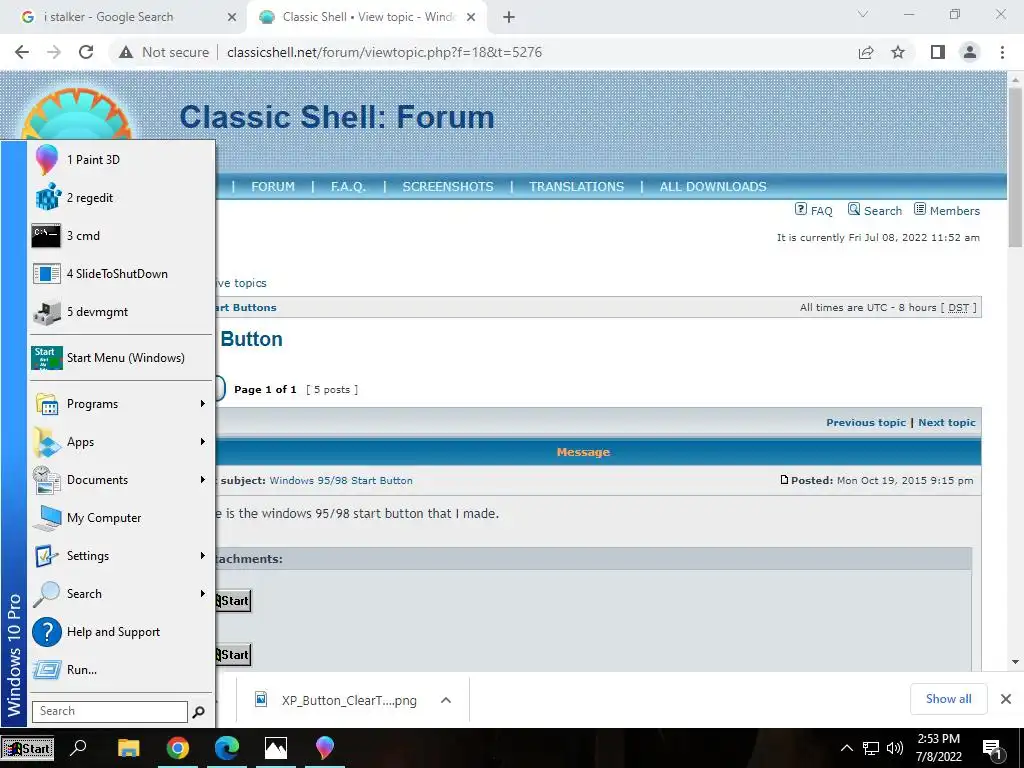
Task: Open the forum Members link
Action: coord(947,210)
